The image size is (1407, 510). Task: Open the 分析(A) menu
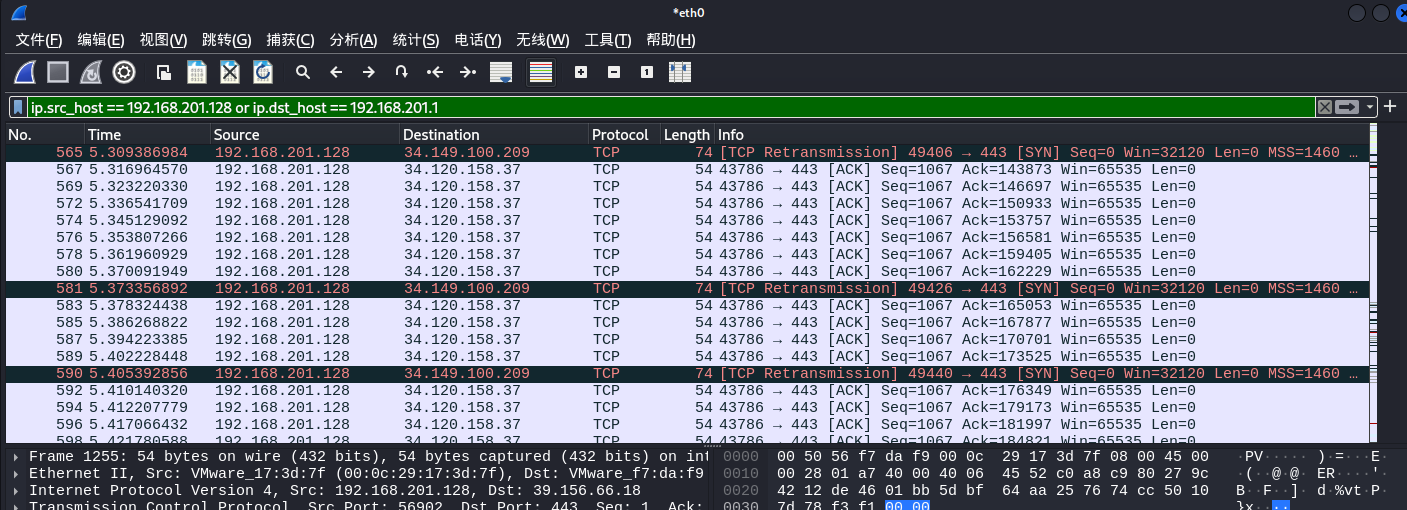(x=353, y=40)
